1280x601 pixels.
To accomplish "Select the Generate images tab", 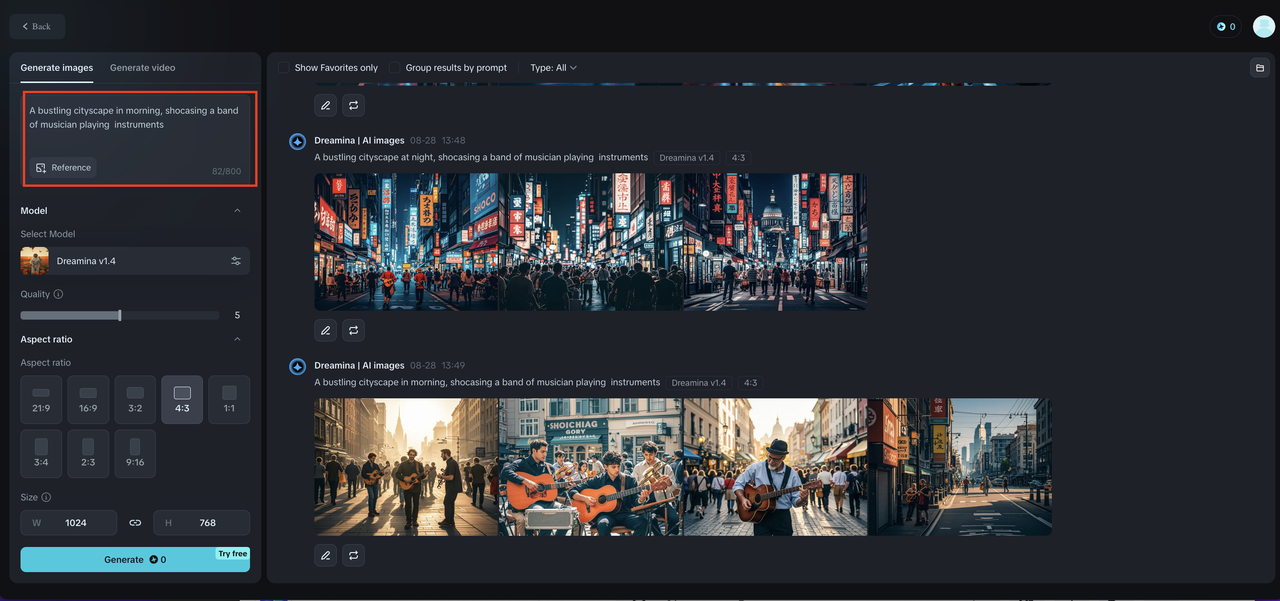I will pos(57,68).
